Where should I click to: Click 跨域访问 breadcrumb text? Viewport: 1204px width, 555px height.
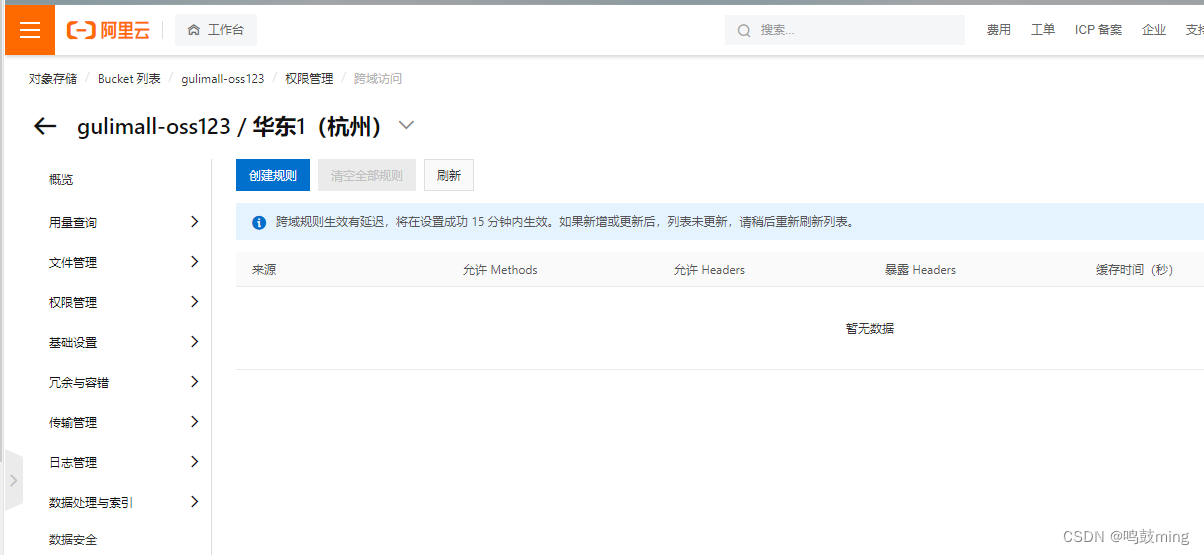click(x=378, y=79)
